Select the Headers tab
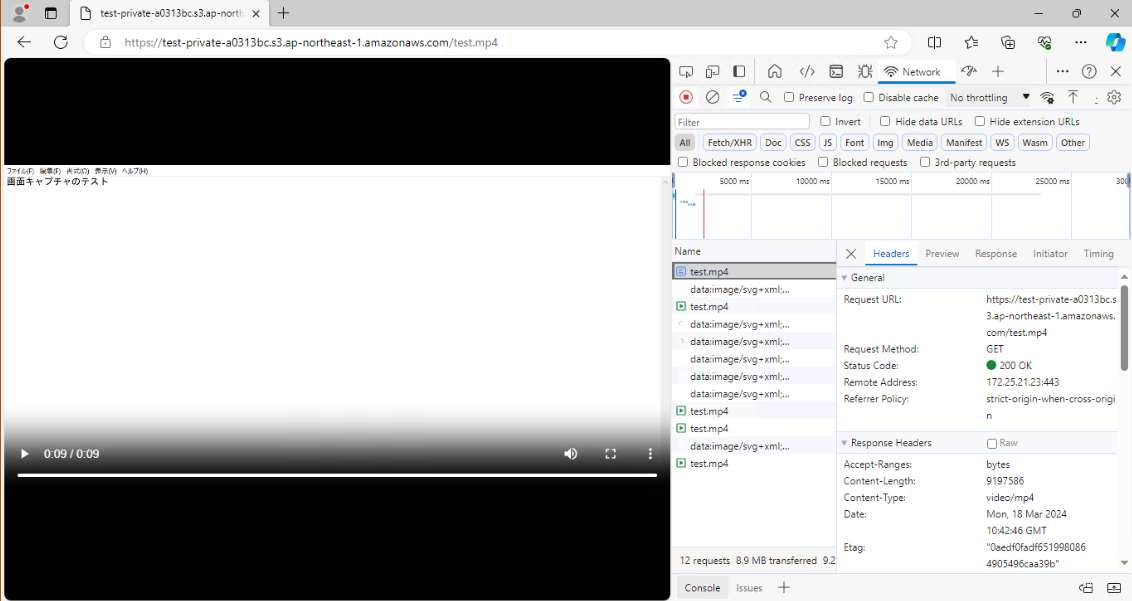This screenshot has height=601, width=1132. [x=891, y=254]
